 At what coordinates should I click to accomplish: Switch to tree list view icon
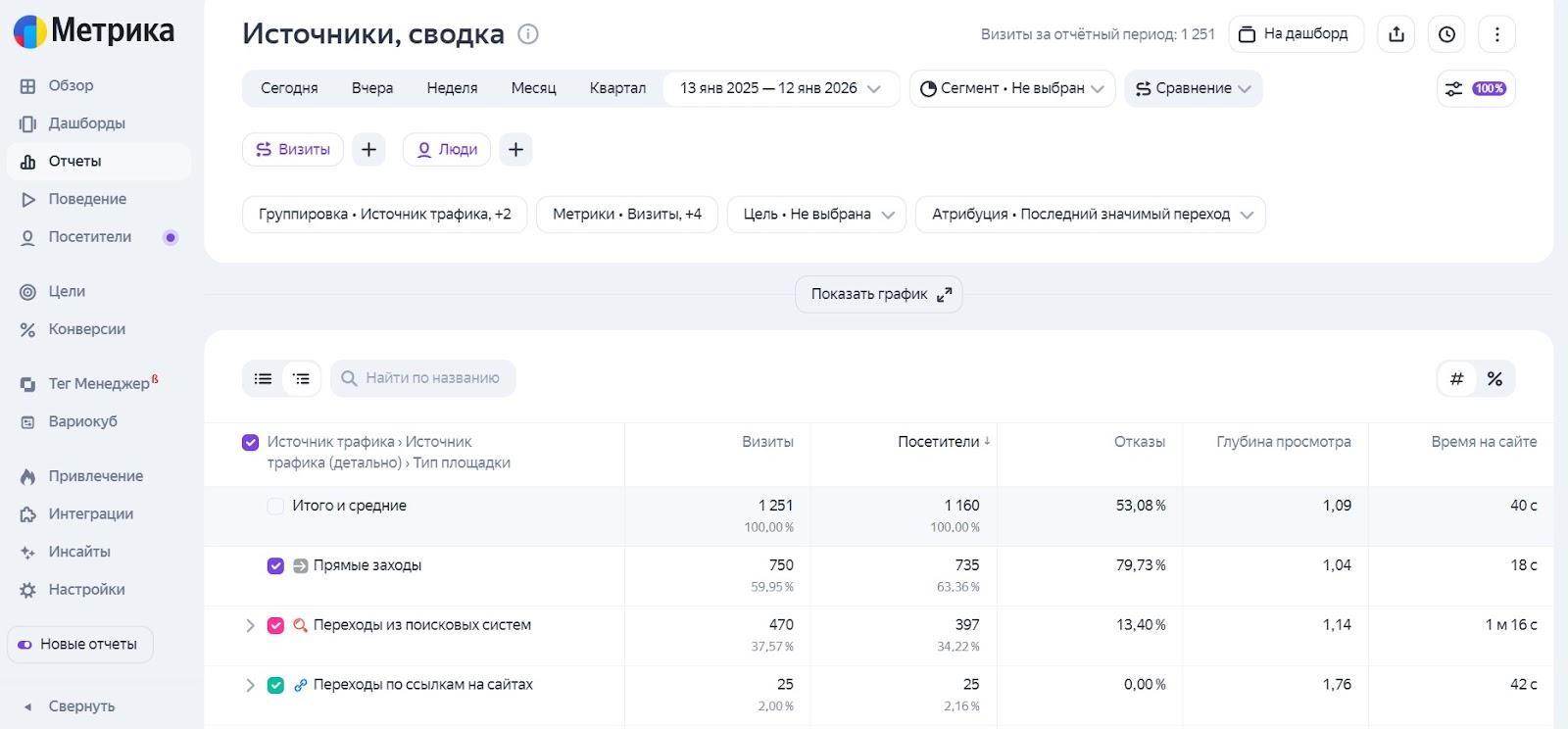301,378
